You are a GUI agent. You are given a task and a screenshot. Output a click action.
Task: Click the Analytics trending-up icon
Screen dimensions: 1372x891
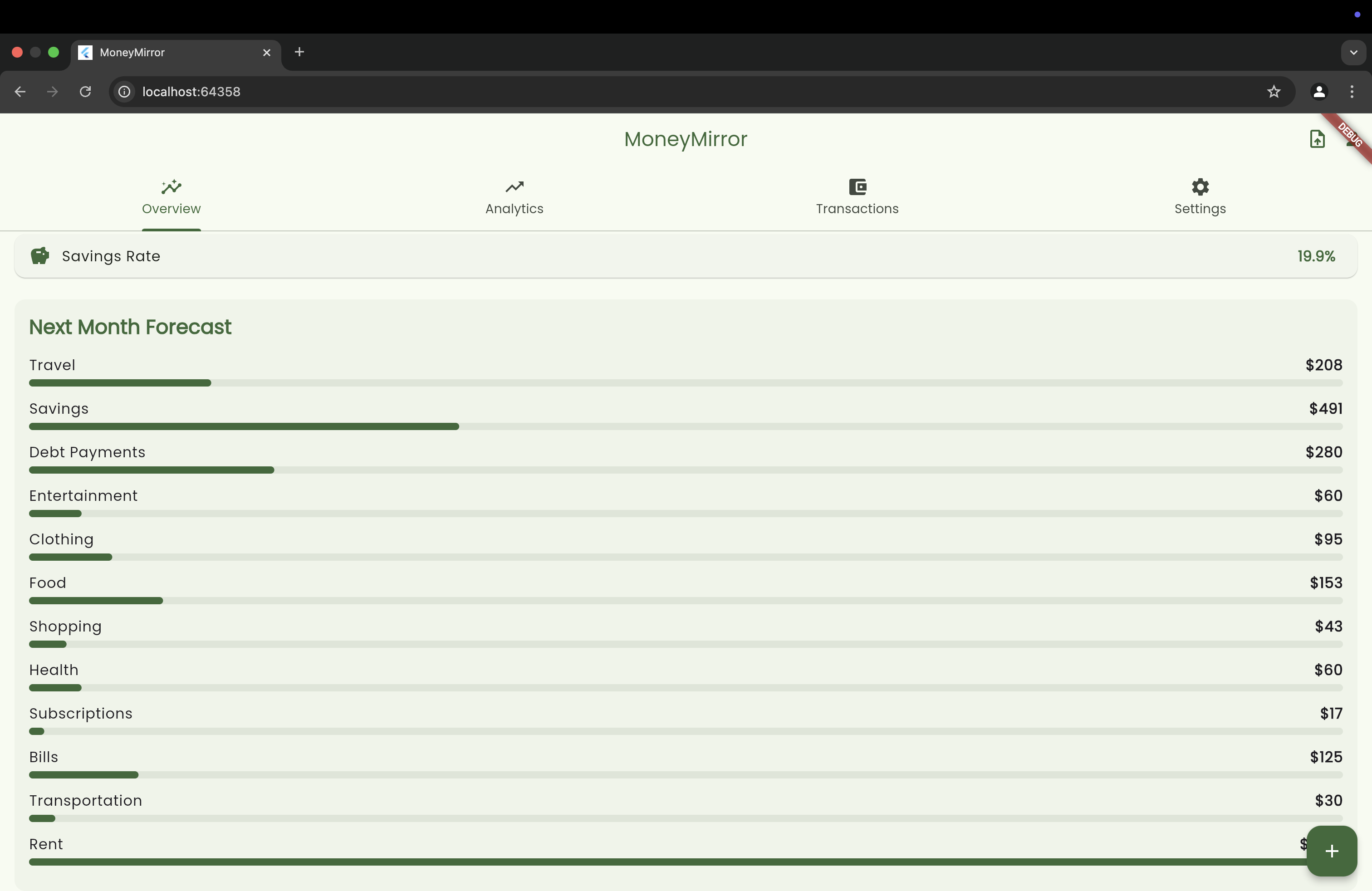coord(514,187)
